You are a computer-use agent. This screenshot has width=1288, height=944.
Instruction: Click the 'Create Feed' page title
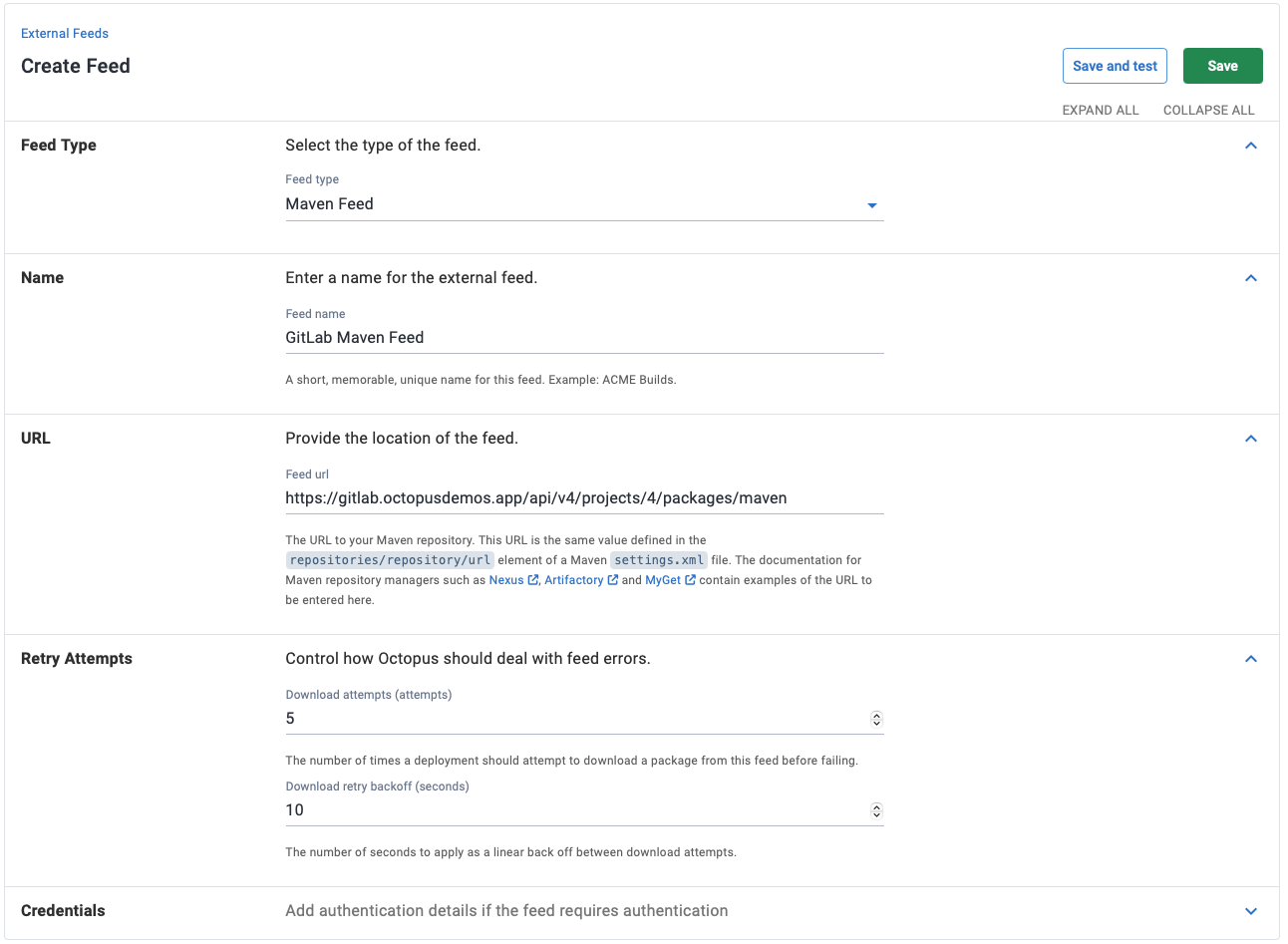pos(76,66)
